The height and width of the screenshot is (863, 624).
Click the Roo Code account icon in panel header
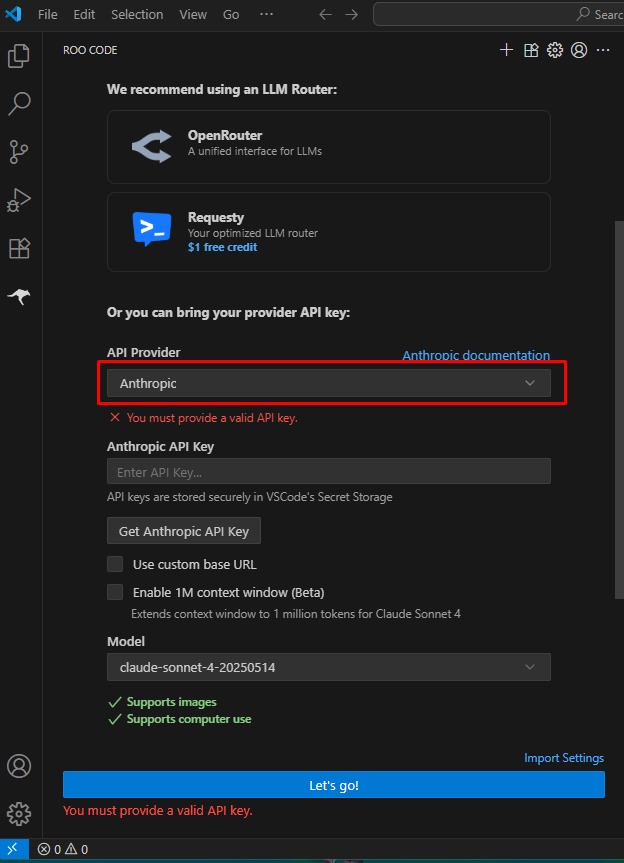point(579,50)
